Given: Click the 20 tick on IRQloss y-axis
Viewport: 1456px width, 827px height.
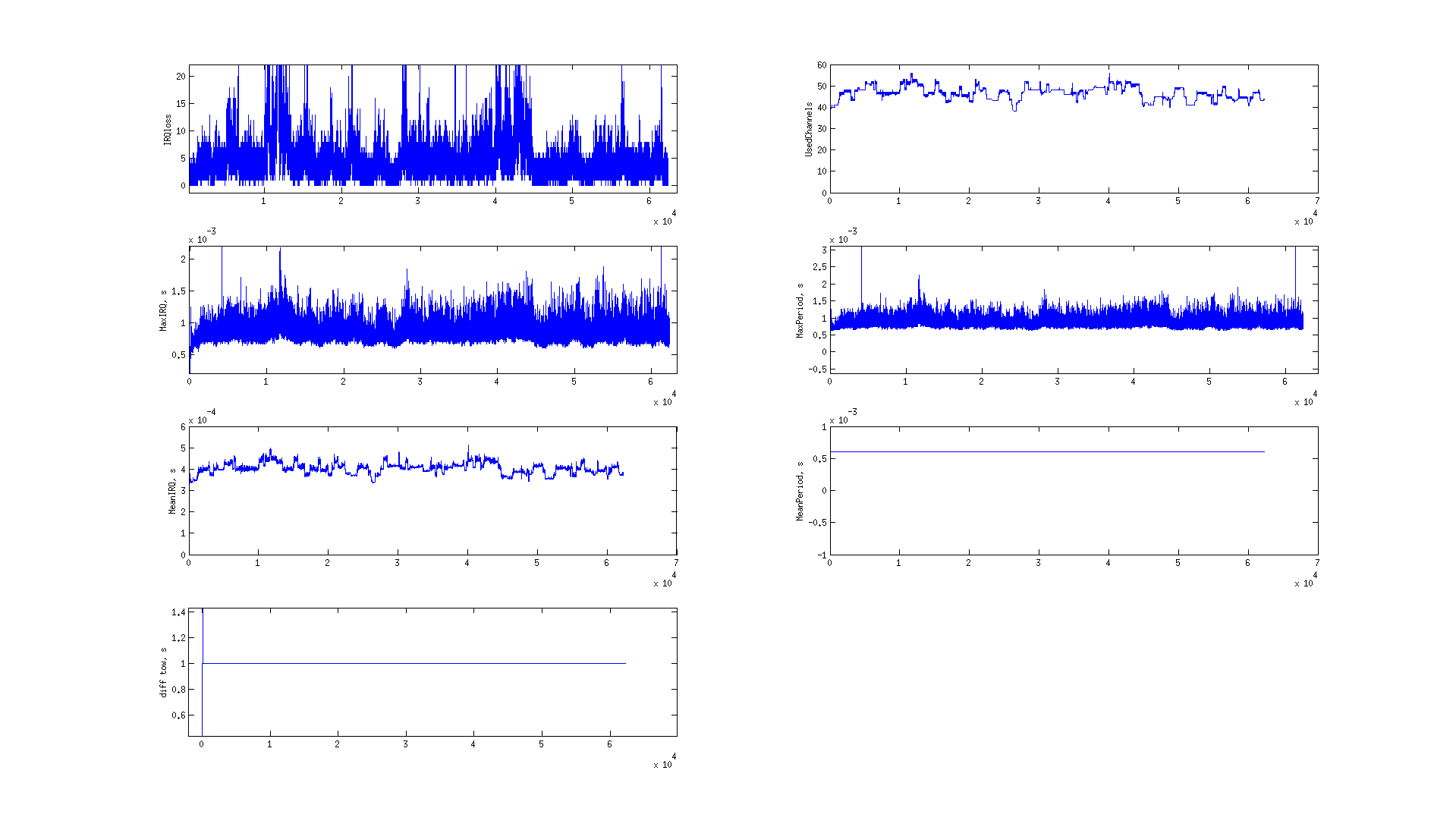Looking at the screenshot, I should [x=181, y=76].
